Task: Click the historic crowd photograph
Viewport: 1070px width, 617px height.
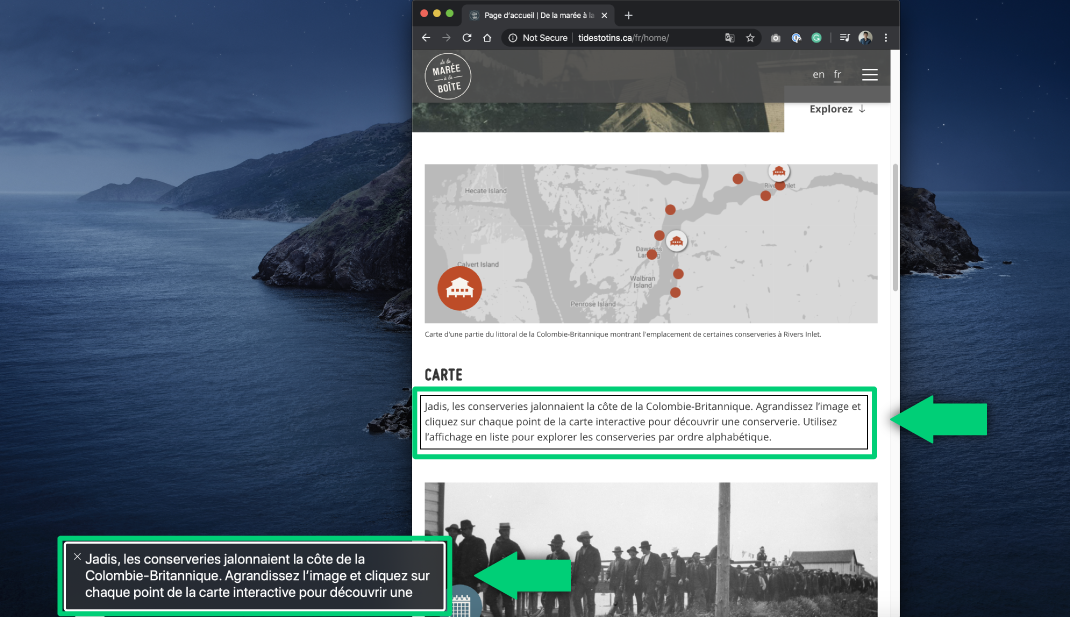Action: tap(651, 549)
